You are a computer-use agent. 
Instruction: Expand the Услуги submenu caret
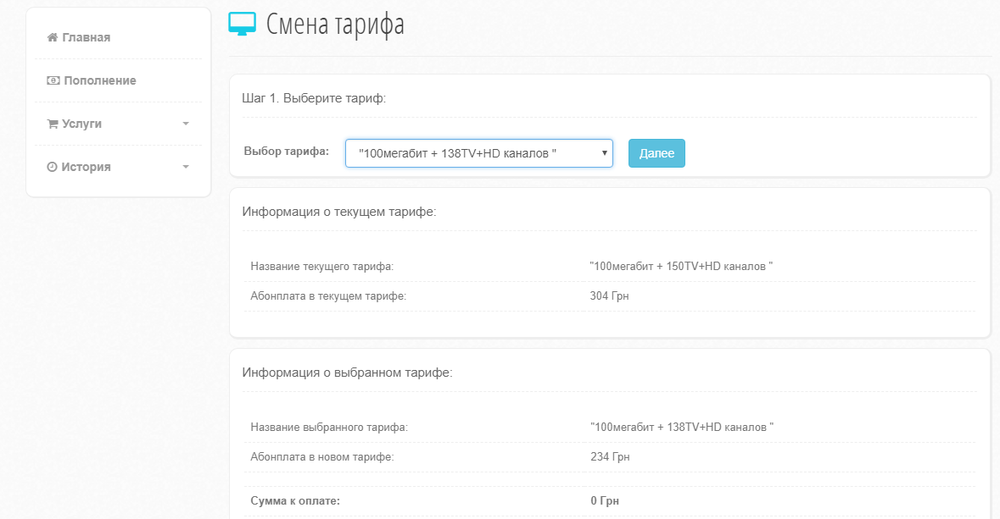186,124
